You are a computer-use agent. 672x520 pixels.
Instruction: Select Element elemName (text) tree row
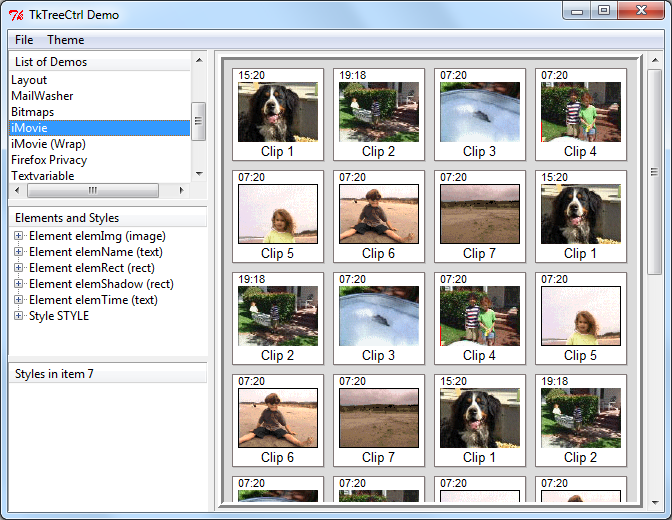click(x=96, y=252)
